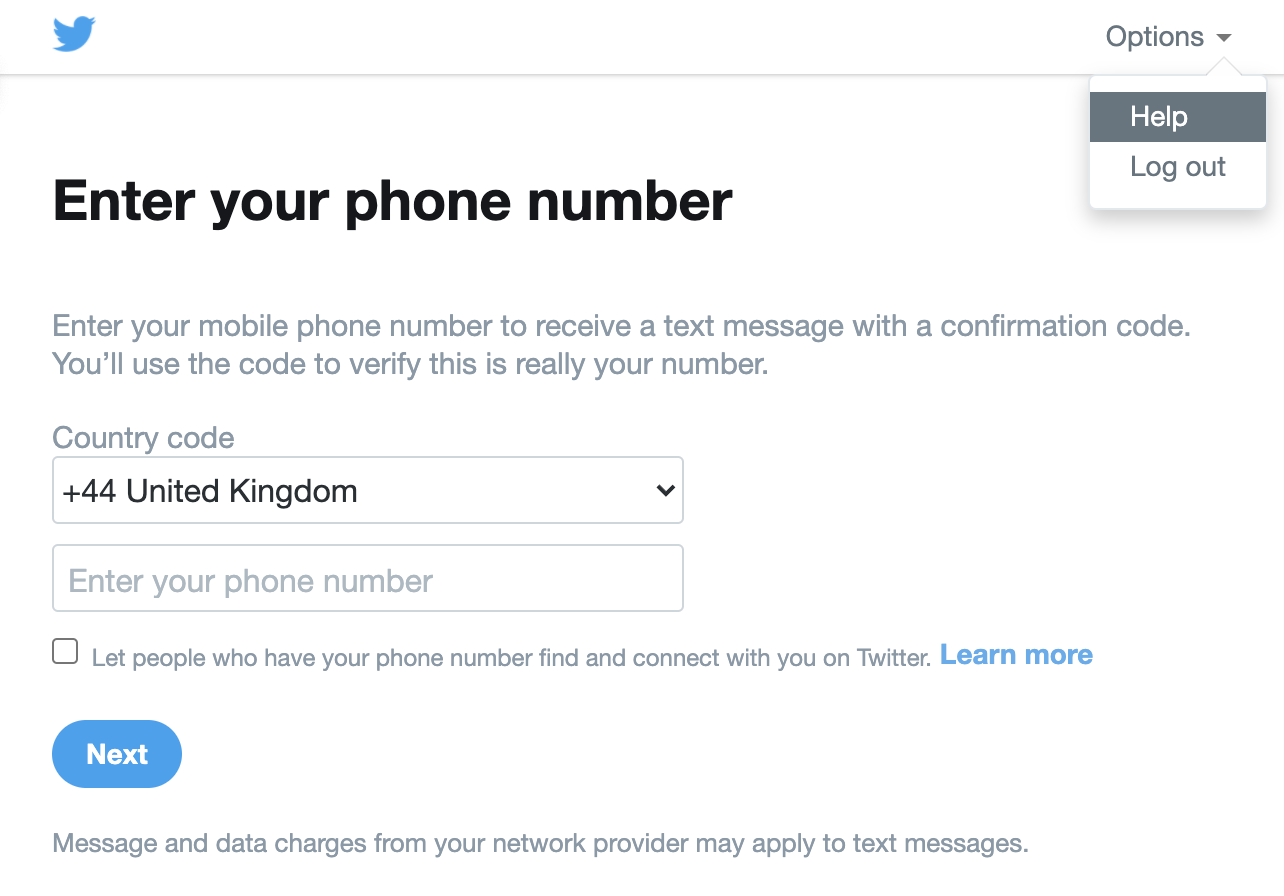The image size is (1284, 896).
Task: Click the 'Country code' field label
Action: [x=143, y=438]
